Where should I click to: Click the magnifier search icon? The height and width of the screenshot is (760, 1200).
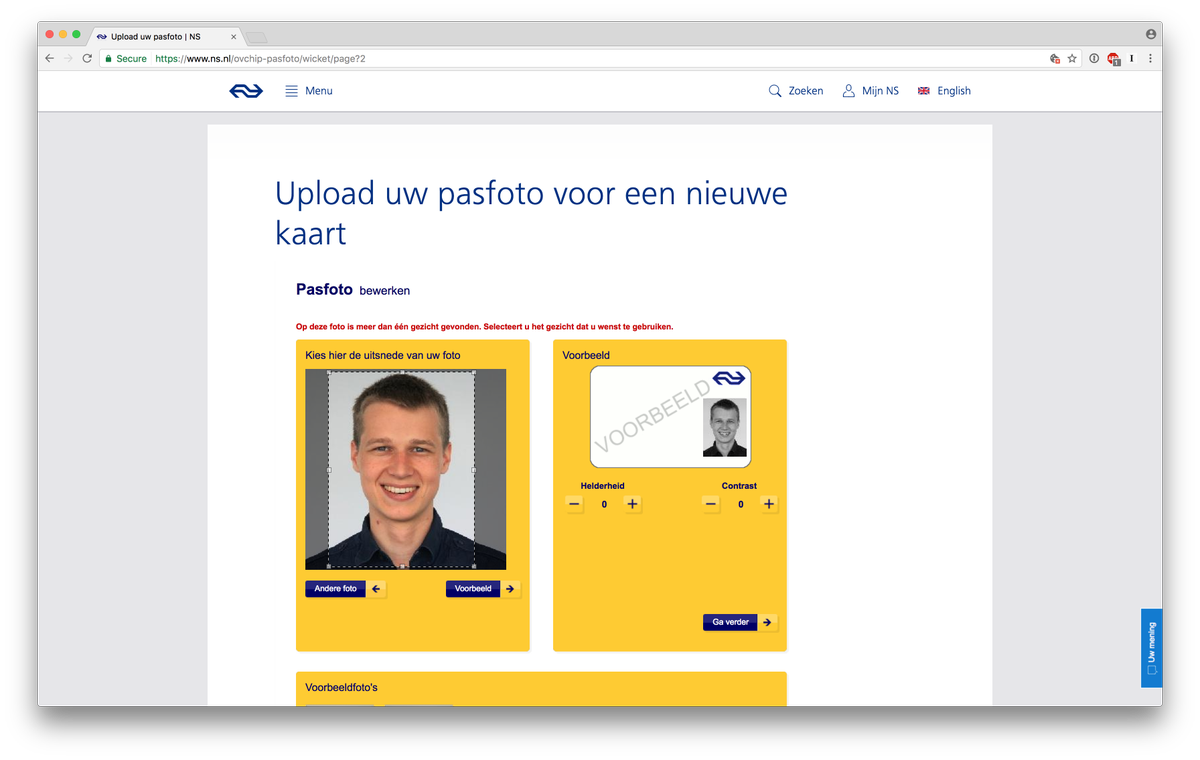775,91
